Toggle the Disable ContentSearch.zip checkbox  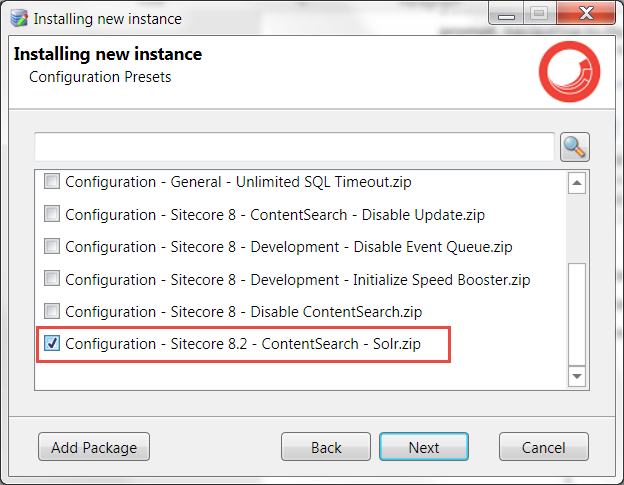click(52, 311)
